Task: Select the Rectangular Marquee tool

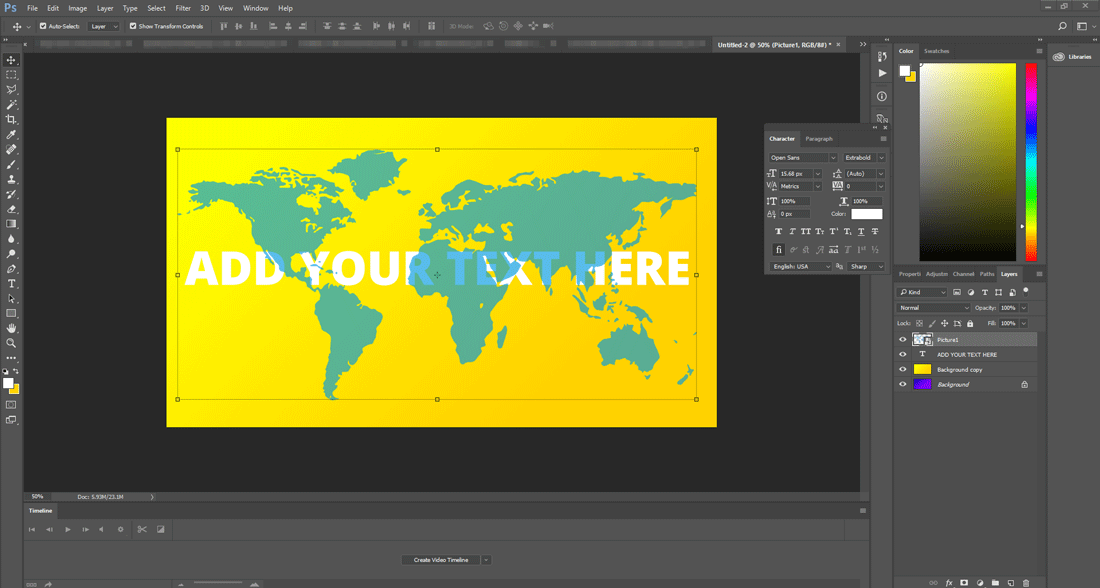Action: [x=11, y=74]
